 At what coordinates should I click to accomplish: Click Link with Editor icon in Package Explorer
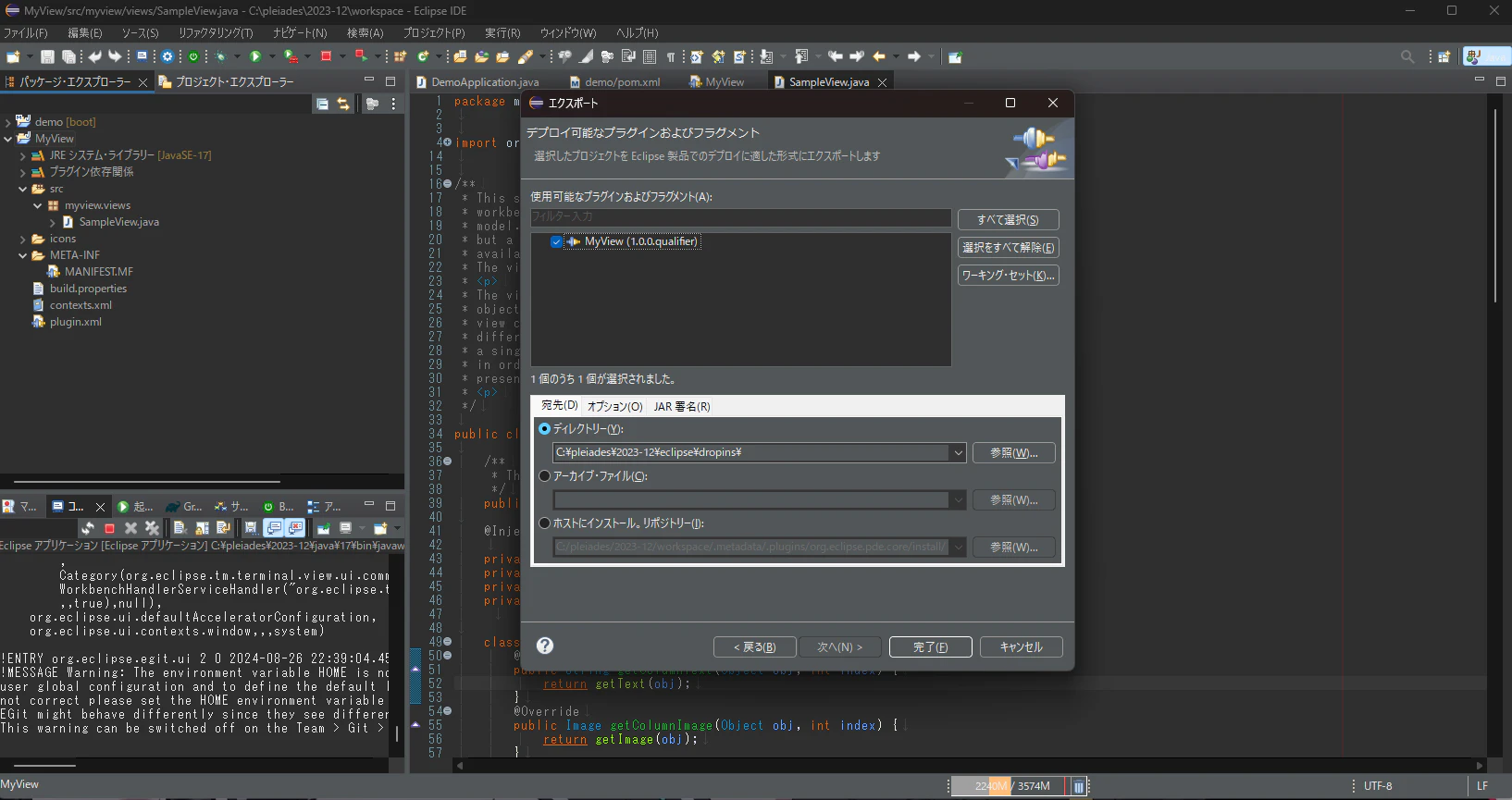[x=343, y=104]
